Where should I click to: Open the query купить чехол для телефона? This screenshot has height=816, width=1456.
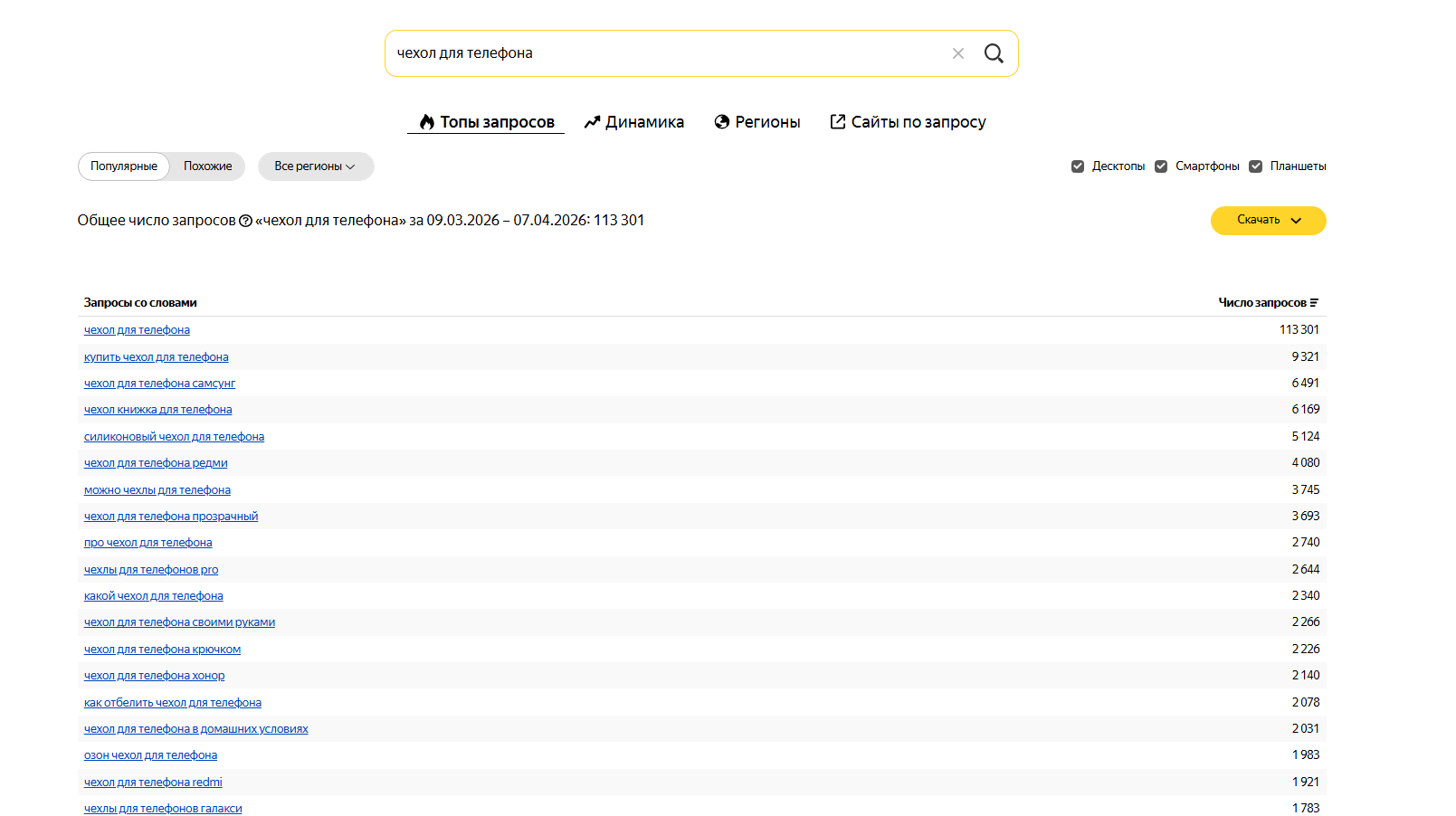point(156,356)
